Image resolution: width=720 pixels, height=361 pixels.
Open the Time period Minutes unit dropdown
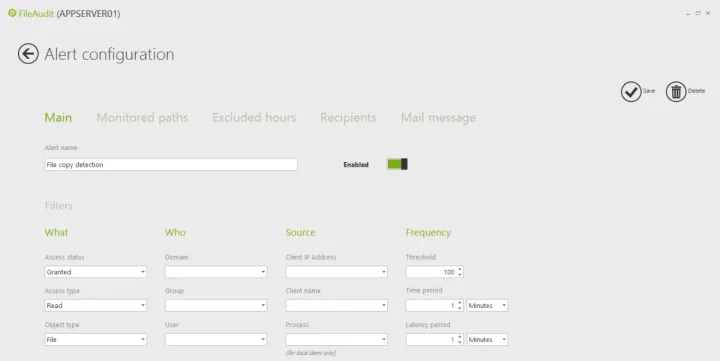(x=487, y=305)
